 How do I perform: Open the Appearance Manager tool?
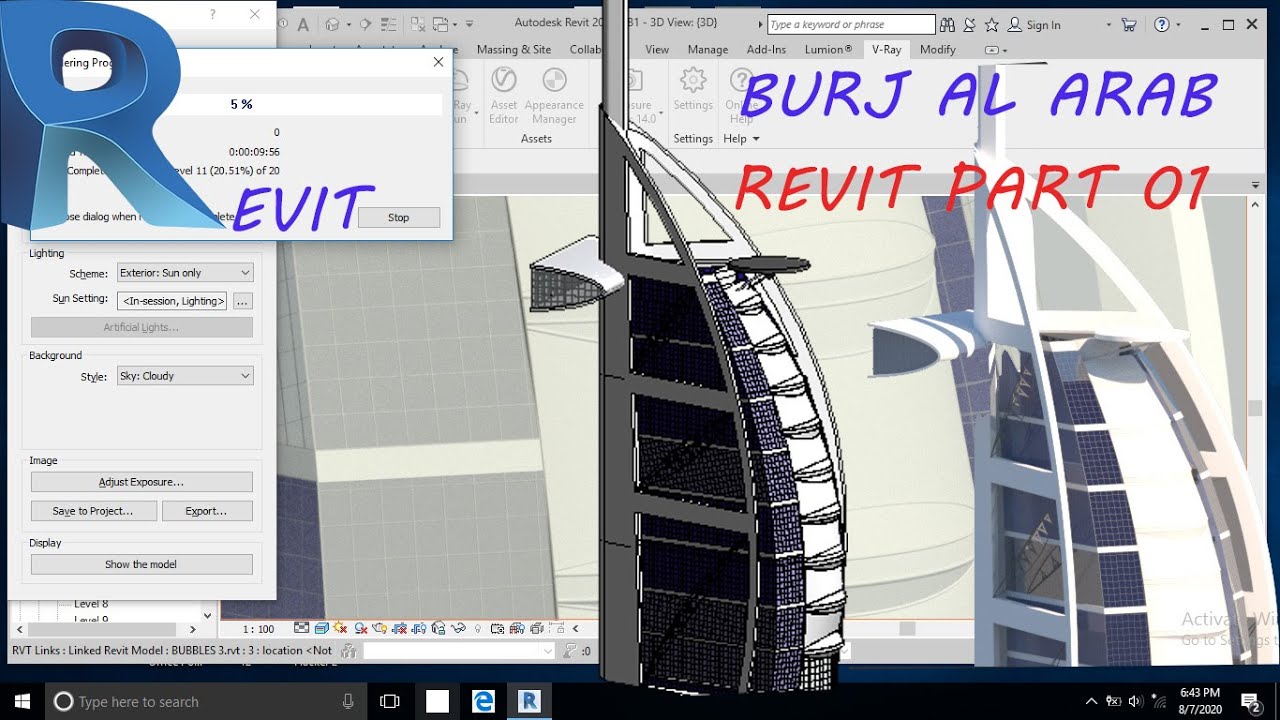pos(554,95)
